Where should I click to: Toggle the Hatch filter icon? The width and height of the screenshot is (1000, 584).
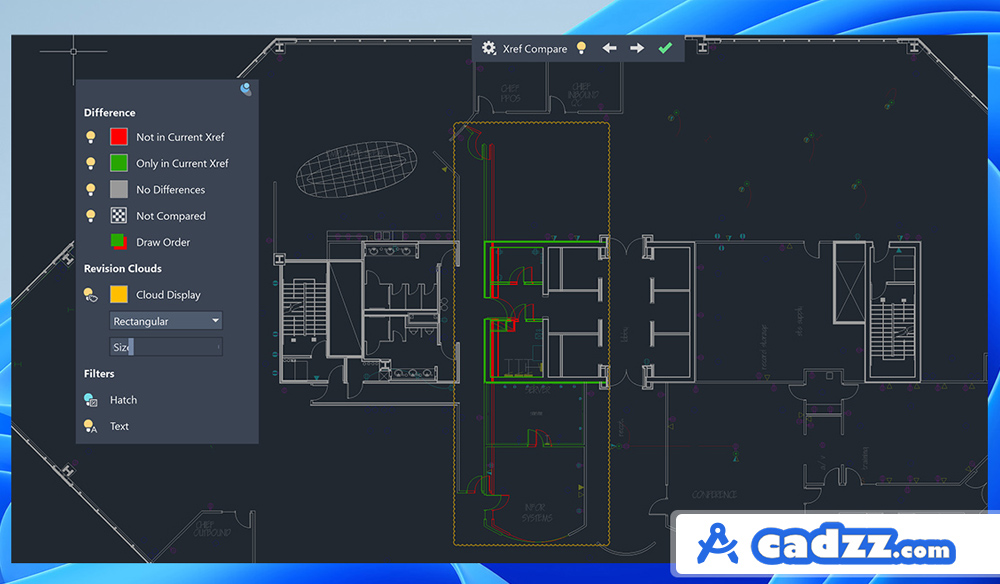pyautogui.click(x=91, y=400)
